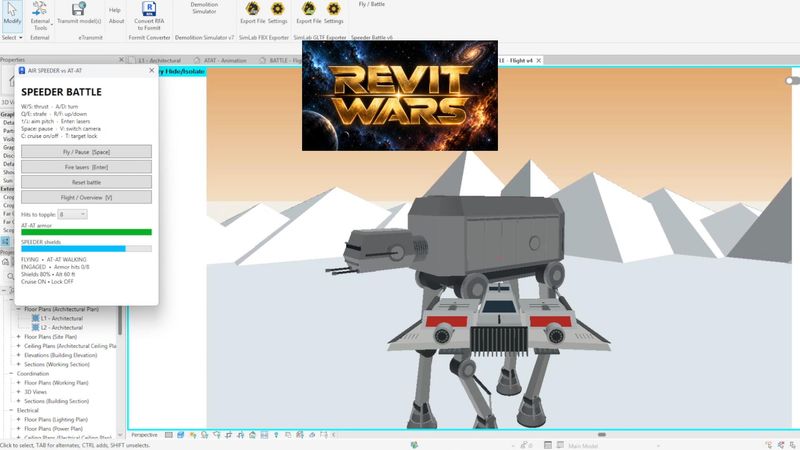Close the AIR SPEEDER vs AT-AT dialog
The width and height of the screenshot is (800, 450).
[x=152, y=70]
